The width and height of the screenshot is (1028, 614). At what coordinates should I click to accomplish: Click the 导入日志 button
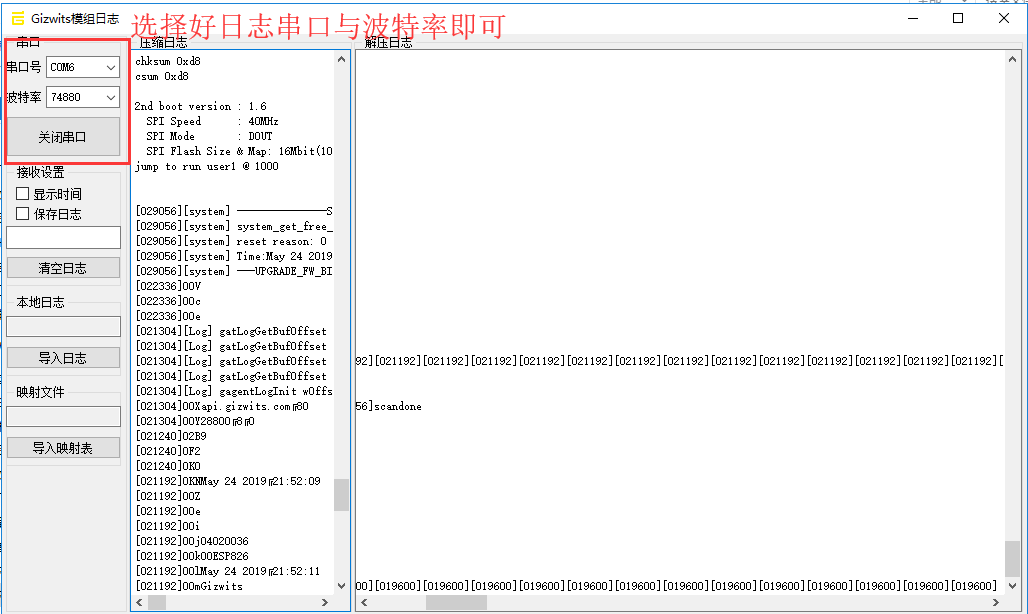pos(63,358)
